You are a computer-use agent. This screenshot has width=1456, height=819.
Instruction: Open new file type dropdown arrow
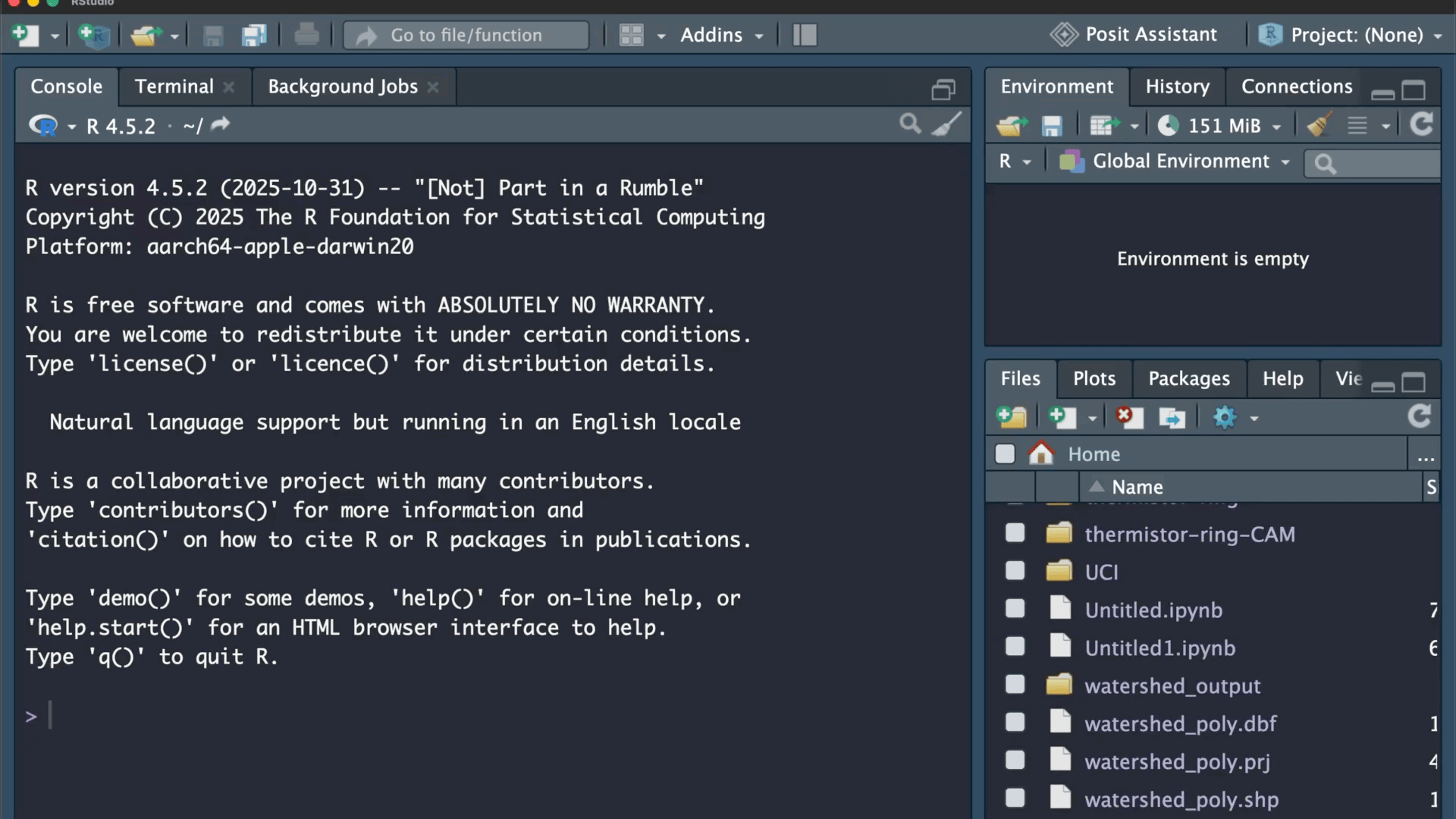(x=55, y=36)
